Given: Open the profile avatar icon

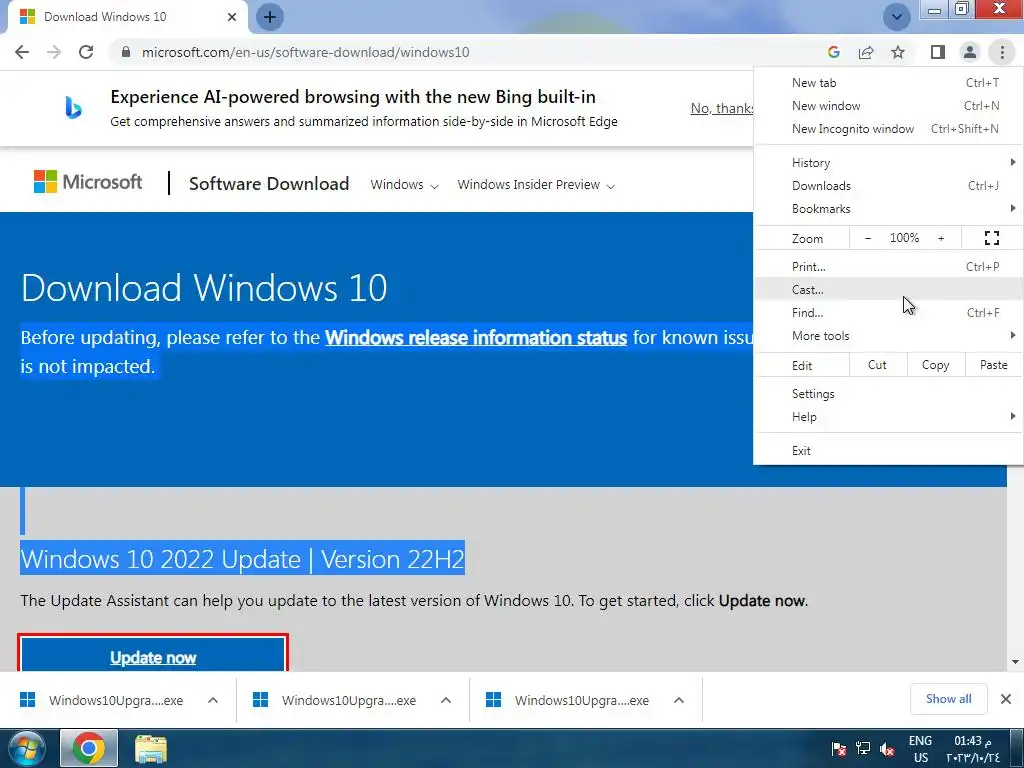Looking at the screenshot, I should [970, 52].
